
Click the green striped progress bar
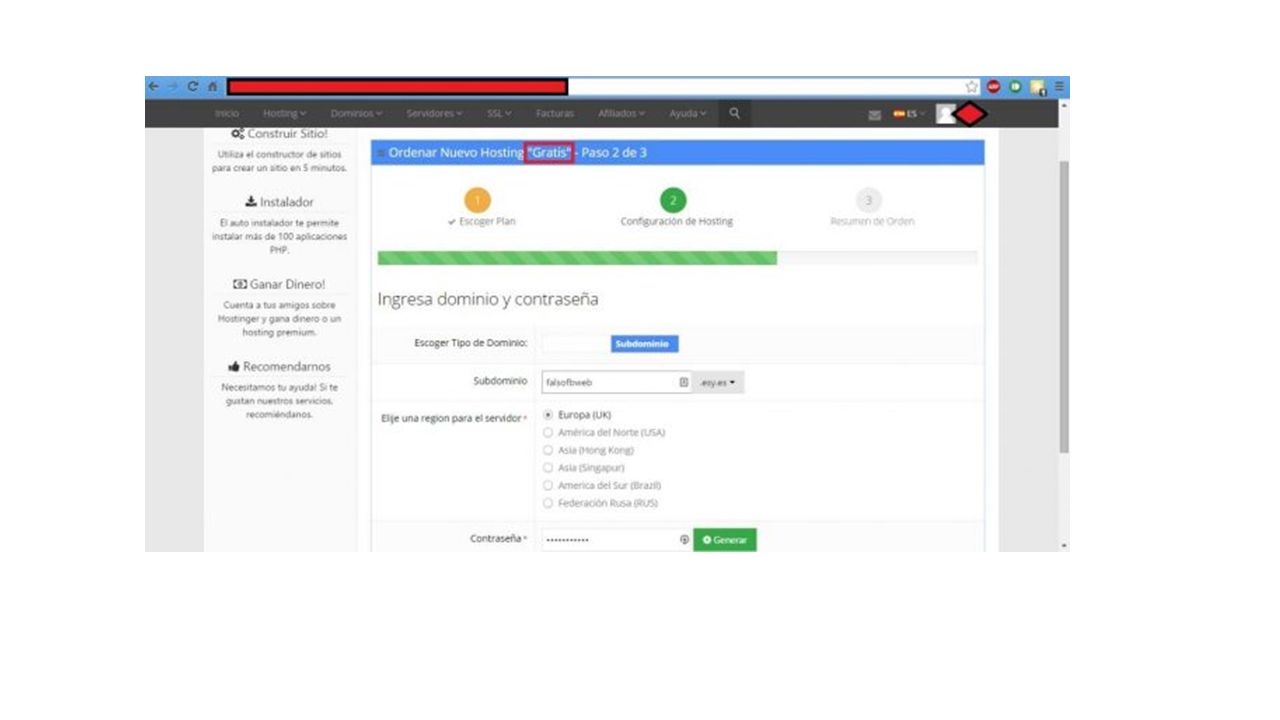pyautogui.click(x=577, y=258)
